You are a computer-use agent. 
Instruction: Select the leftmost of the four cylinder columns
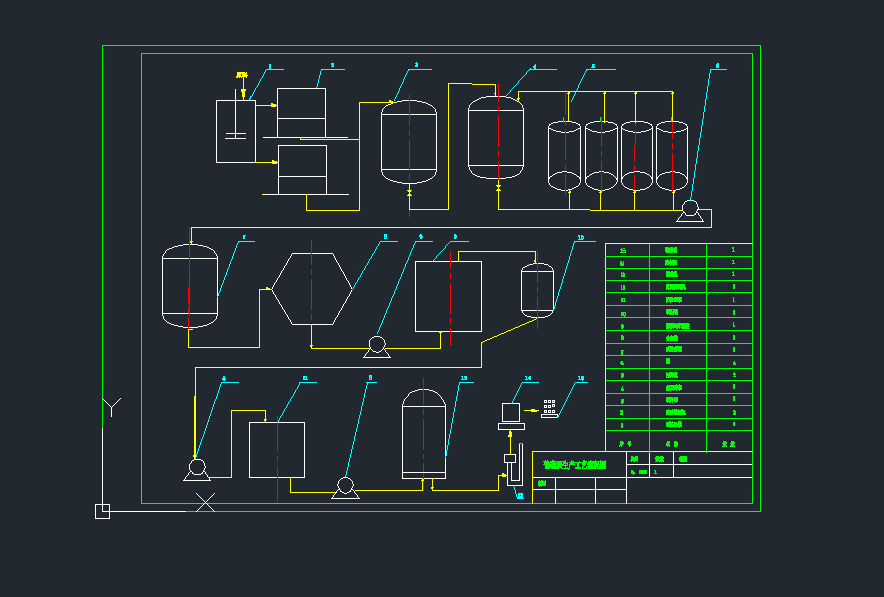564,156
